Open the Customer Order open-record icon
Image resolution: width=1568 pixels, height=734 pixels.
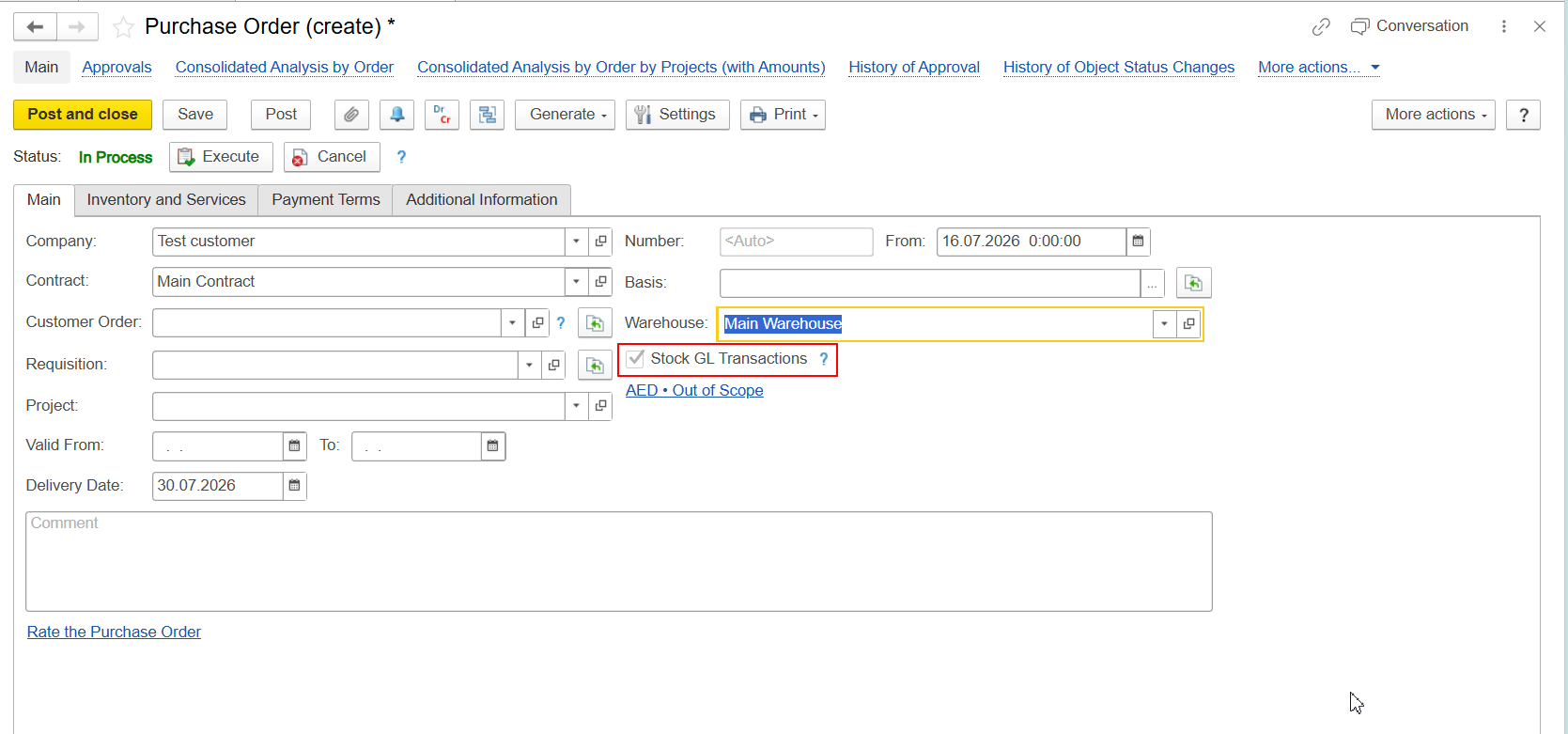click(x=537, y=322)
